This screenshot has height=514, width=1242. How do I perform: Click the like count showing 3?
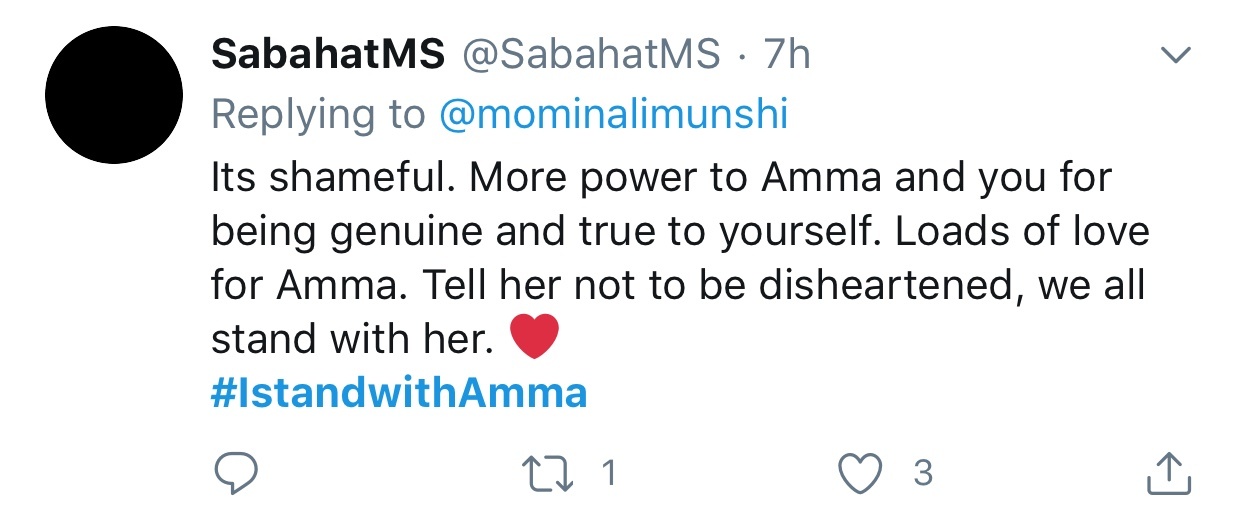pyautogui.click(x=923, y=473)
